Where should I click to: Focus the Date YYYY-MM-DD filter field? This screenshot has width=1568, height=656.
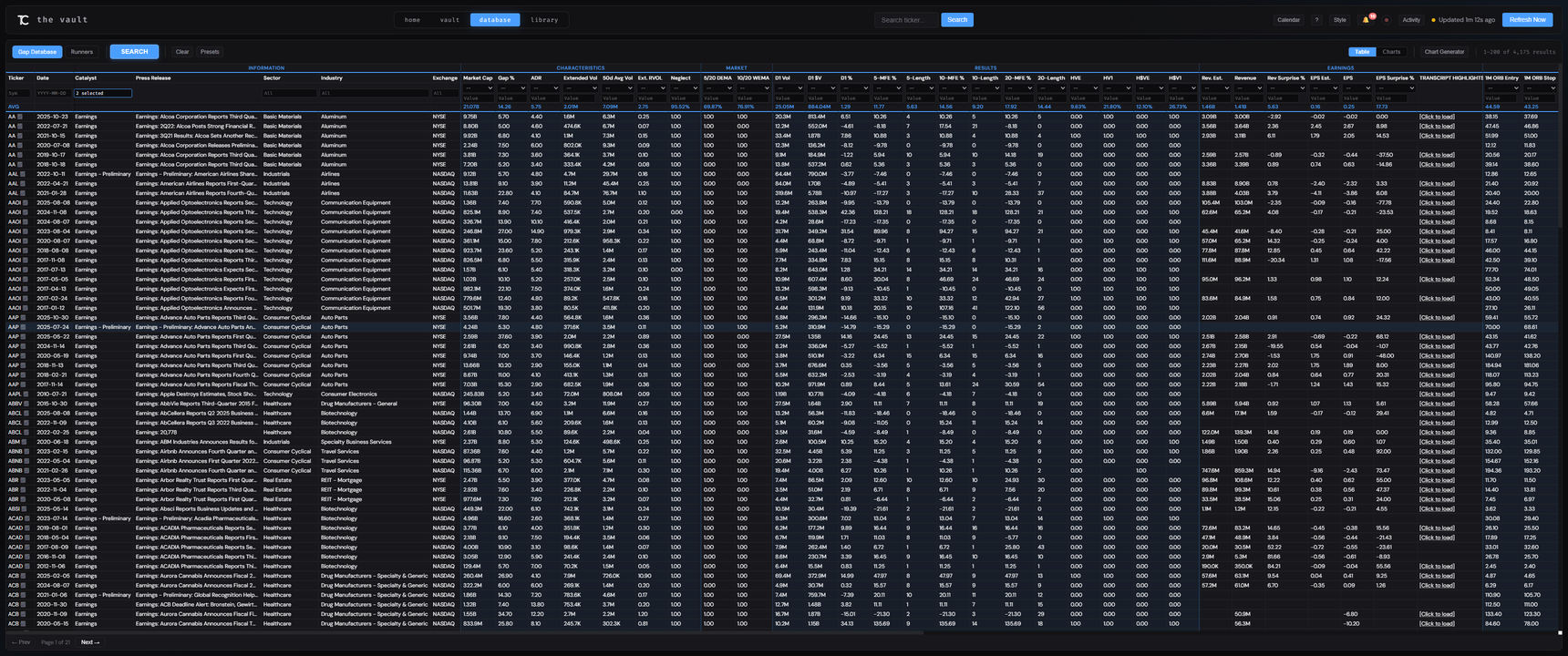53,93
